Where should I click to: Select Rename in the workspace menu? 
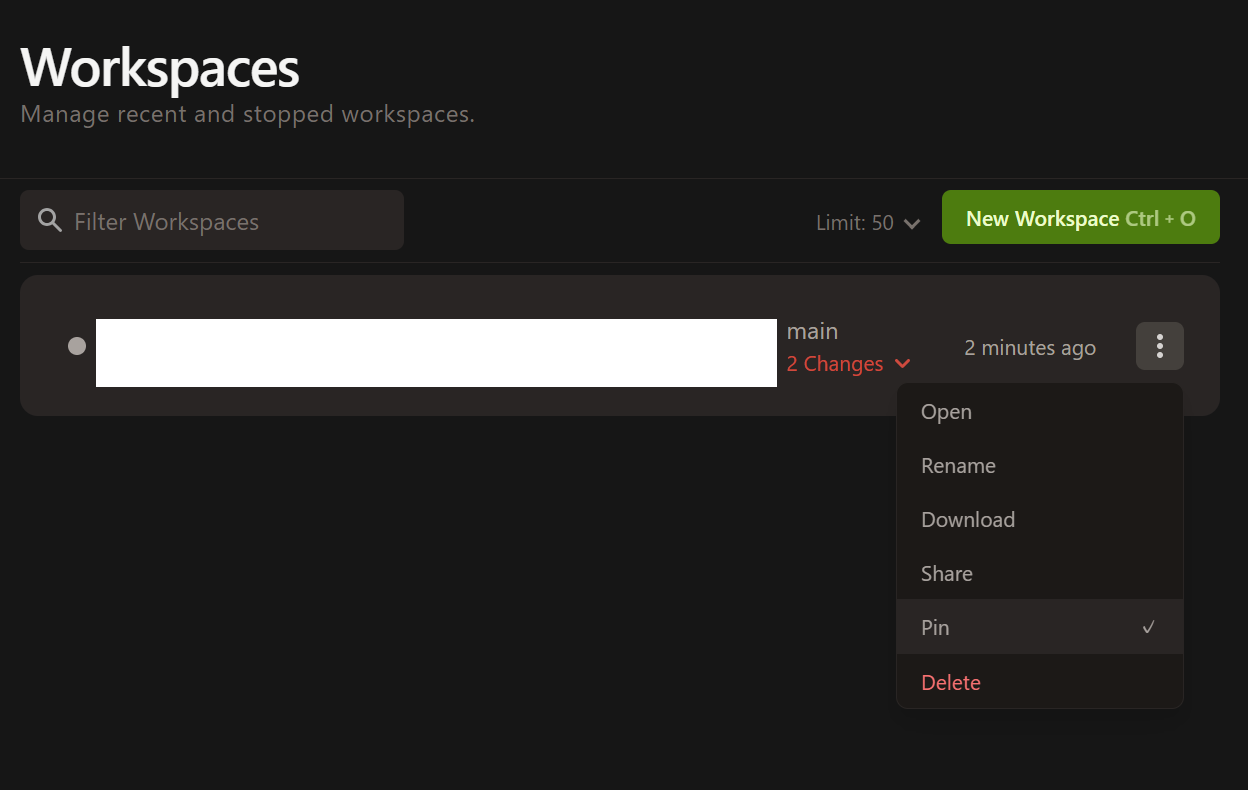tap(1040, 466)
